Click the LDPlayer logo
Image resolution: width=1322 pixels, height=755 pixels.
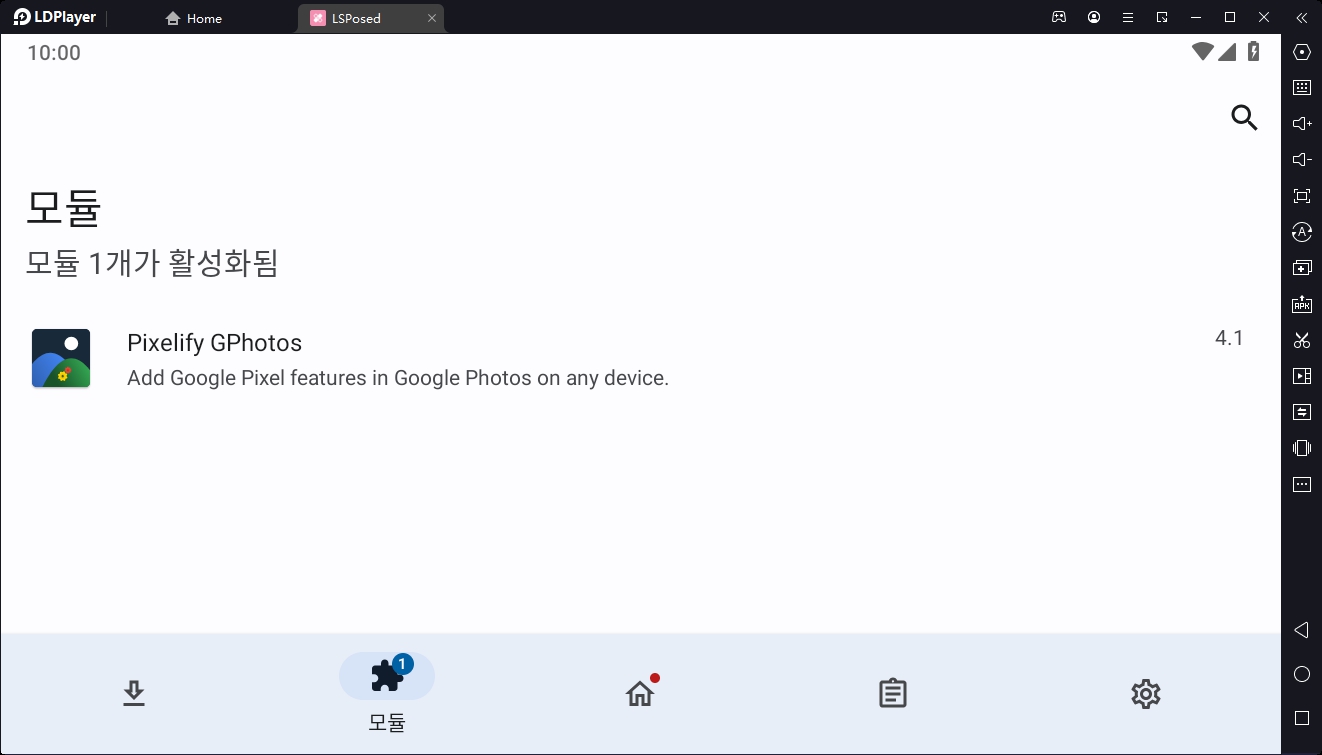(x=55, y=17)
